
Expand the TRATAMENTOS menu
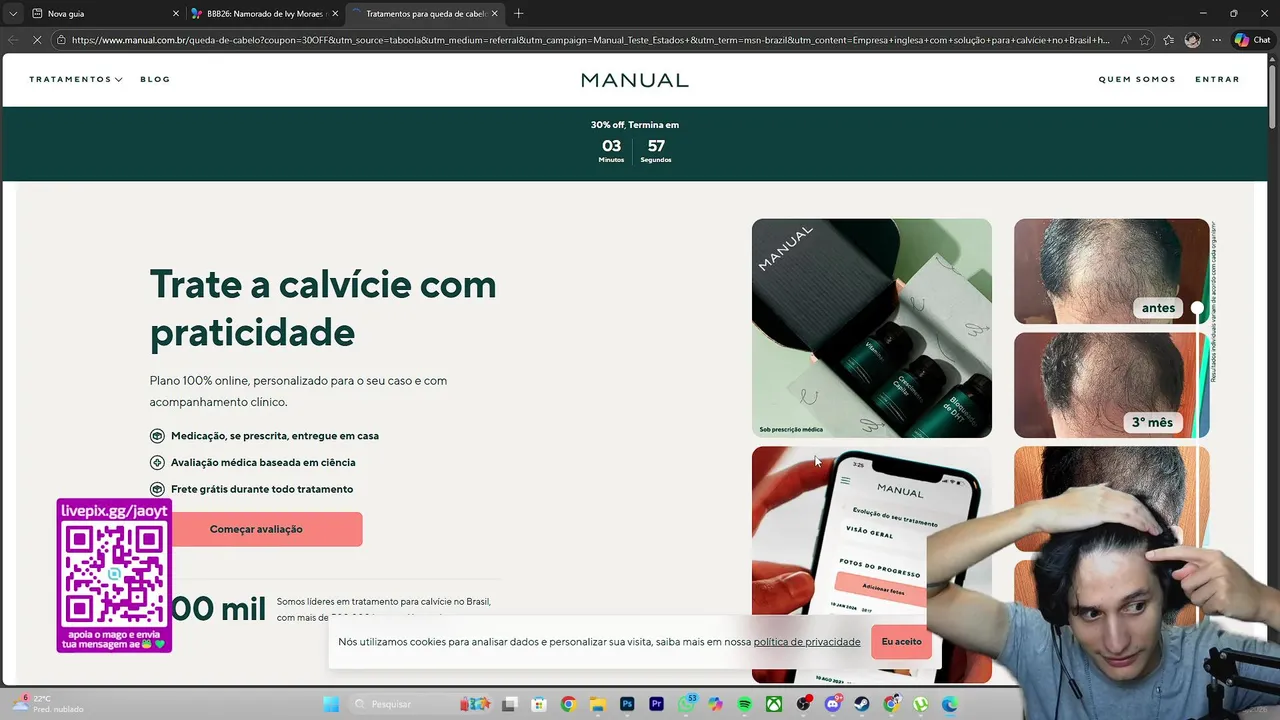[76, 79]
